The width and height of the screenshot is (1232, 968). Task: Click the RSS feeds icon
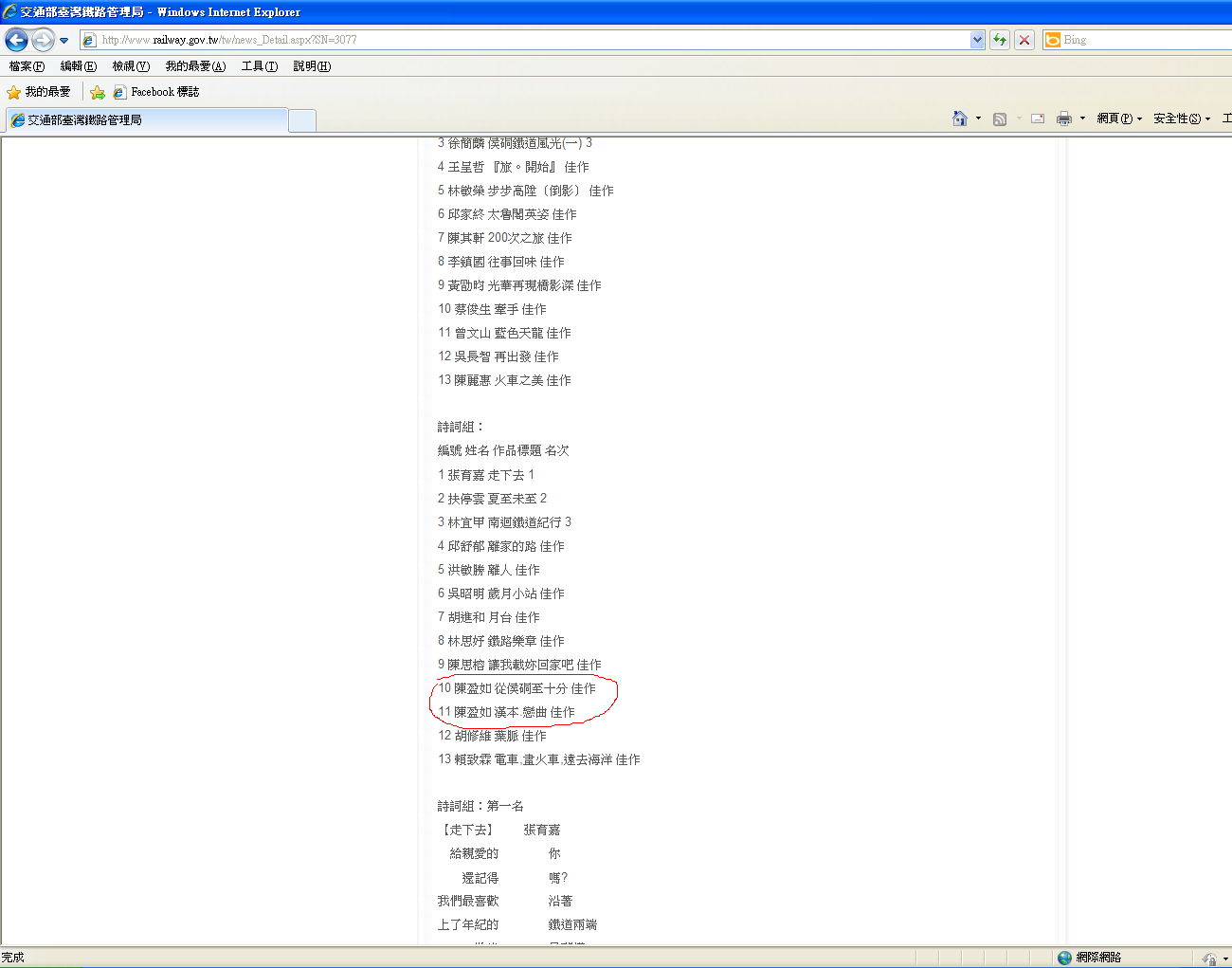point(999,119)
